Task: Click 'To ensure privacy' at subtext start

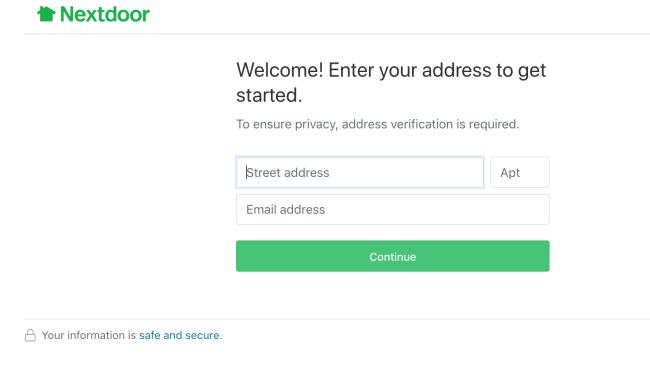Action: tap(286, 124)
